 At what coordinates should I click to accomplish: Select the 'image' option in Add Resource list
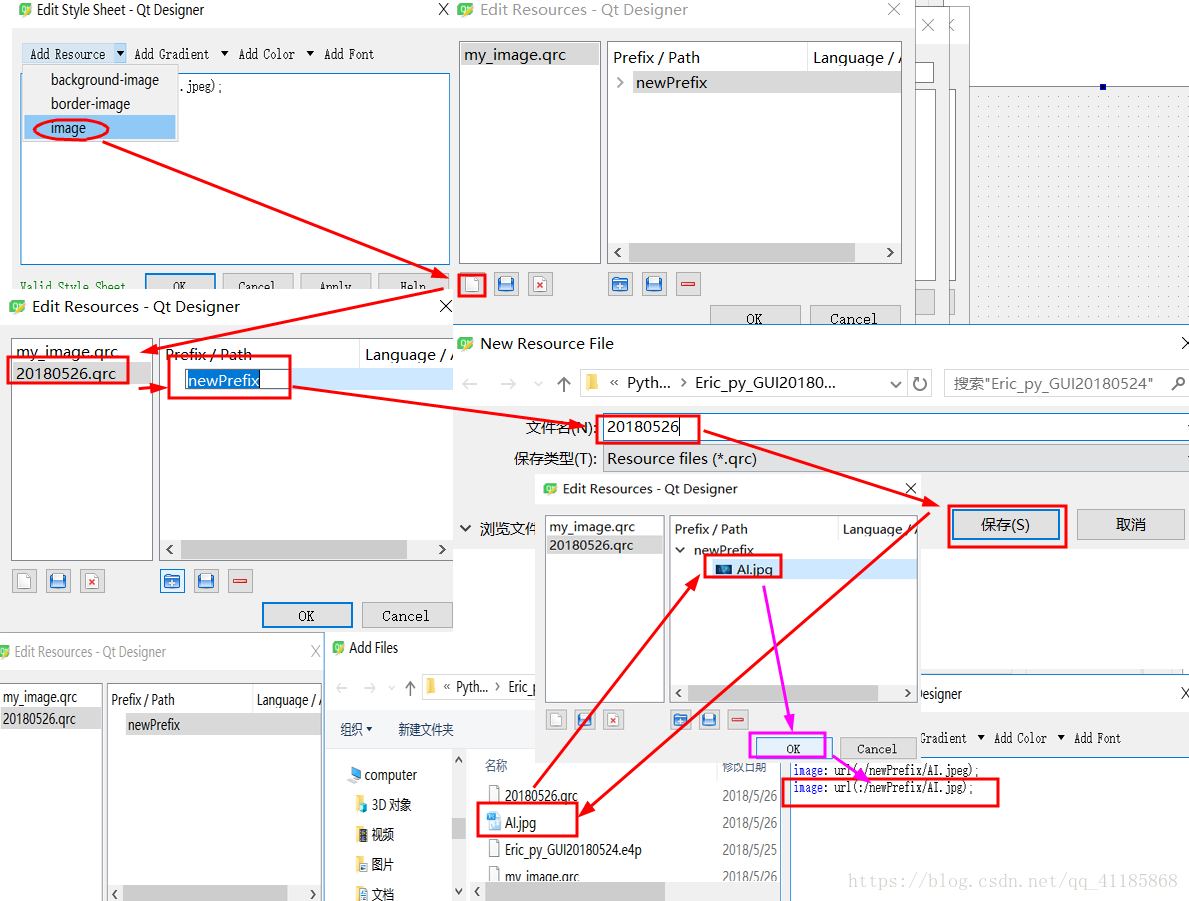66,128
